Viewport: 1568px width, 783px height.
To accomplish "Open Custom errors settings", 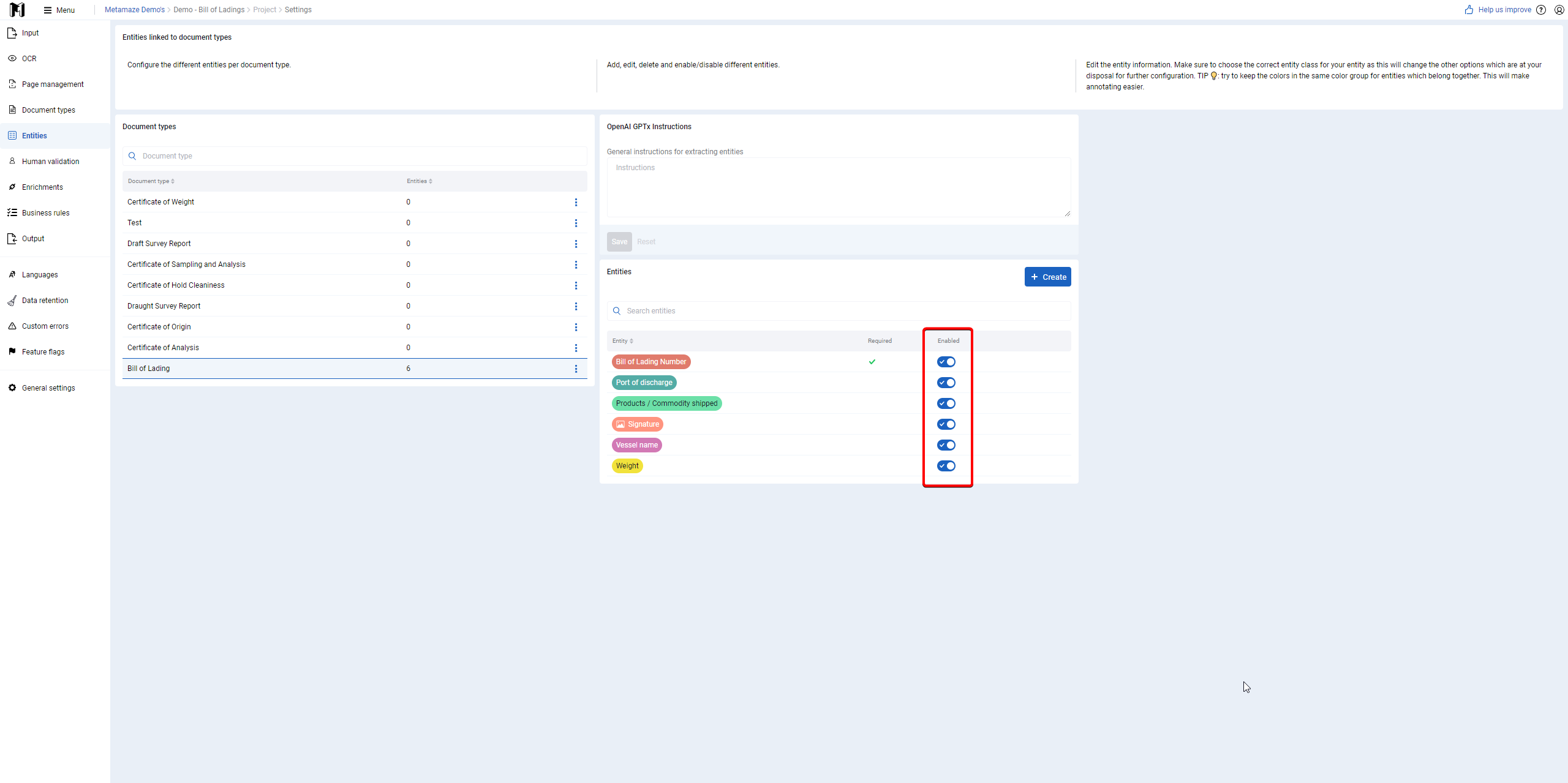I will (x=55, y=326).
